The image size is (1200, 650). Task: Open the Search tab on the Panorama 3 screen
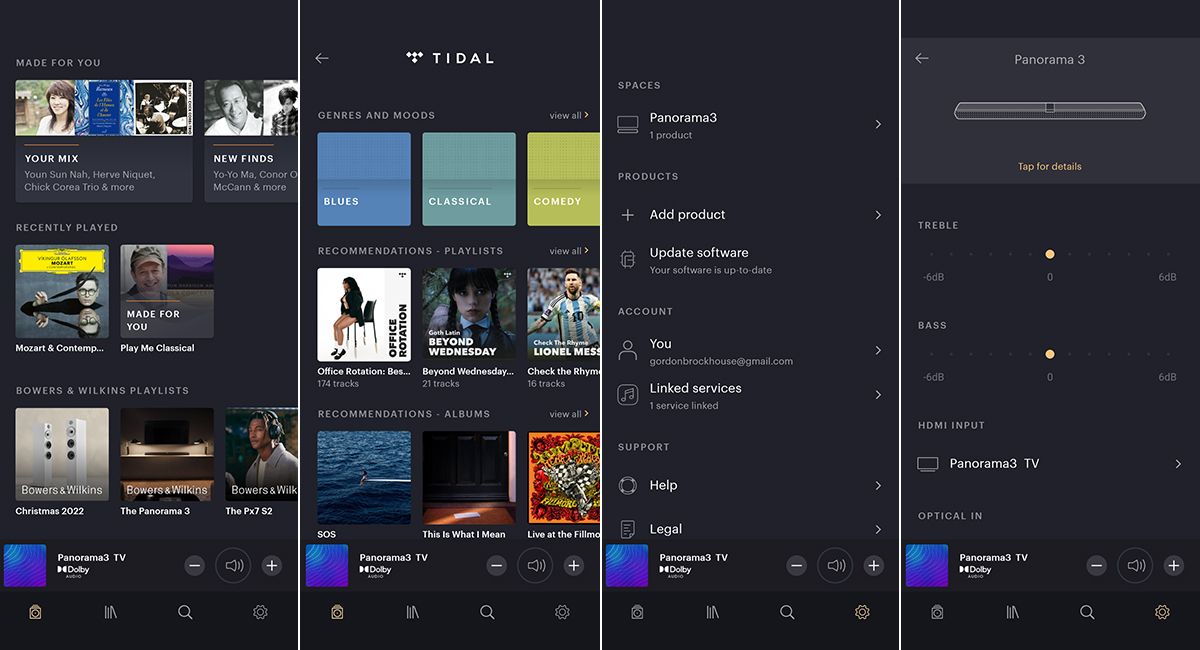[x=1087, y=612]
